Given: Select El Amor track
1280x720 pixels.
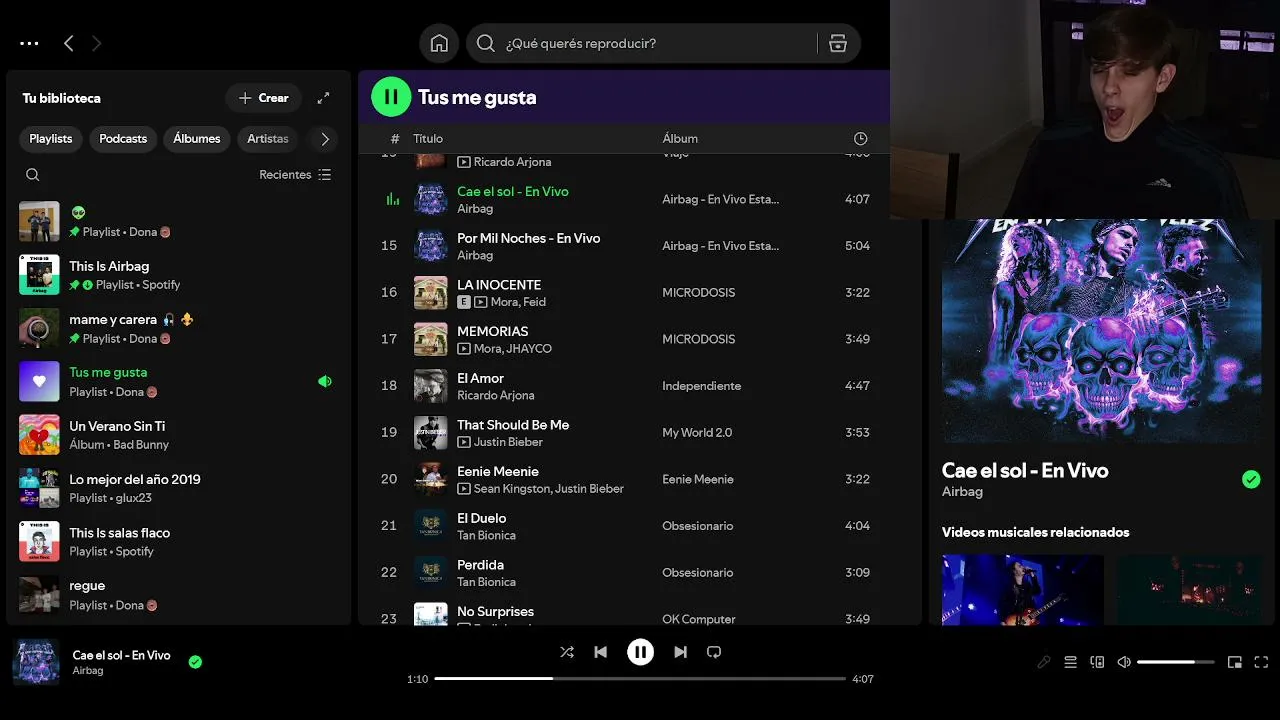Looking at the screenshot, I should coord(480,378).
